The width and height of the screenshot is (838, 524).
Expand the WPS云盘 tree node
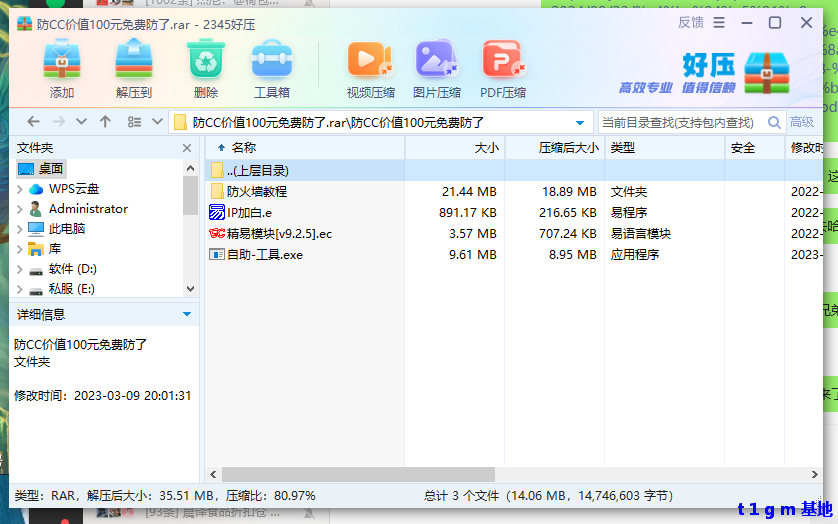click(x=19, y=189)
